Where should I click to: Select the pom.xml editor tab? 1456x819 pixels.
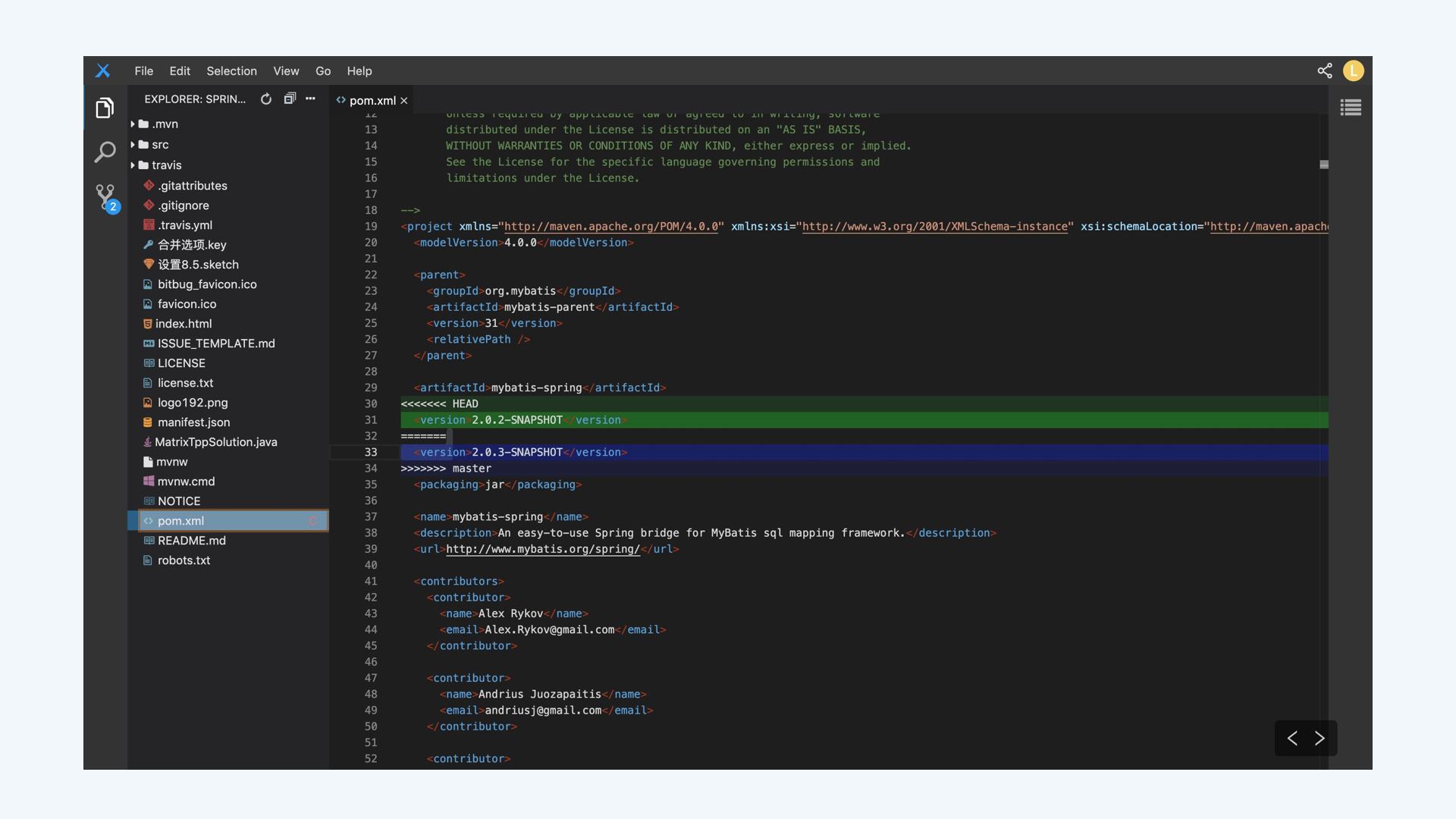pyautogui.click(x=372, y=100)
